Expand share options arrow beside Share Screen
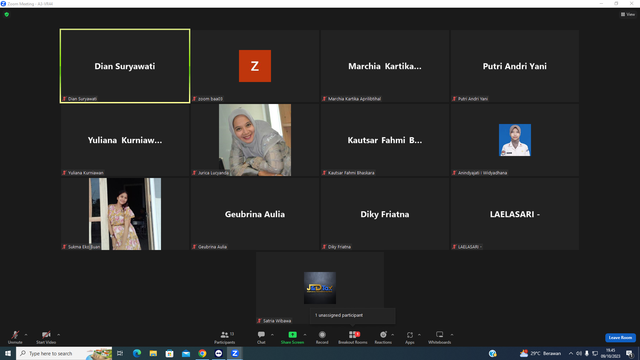This screenshot has width=640, height=360. pyautogui.click(x=305, y=335)
